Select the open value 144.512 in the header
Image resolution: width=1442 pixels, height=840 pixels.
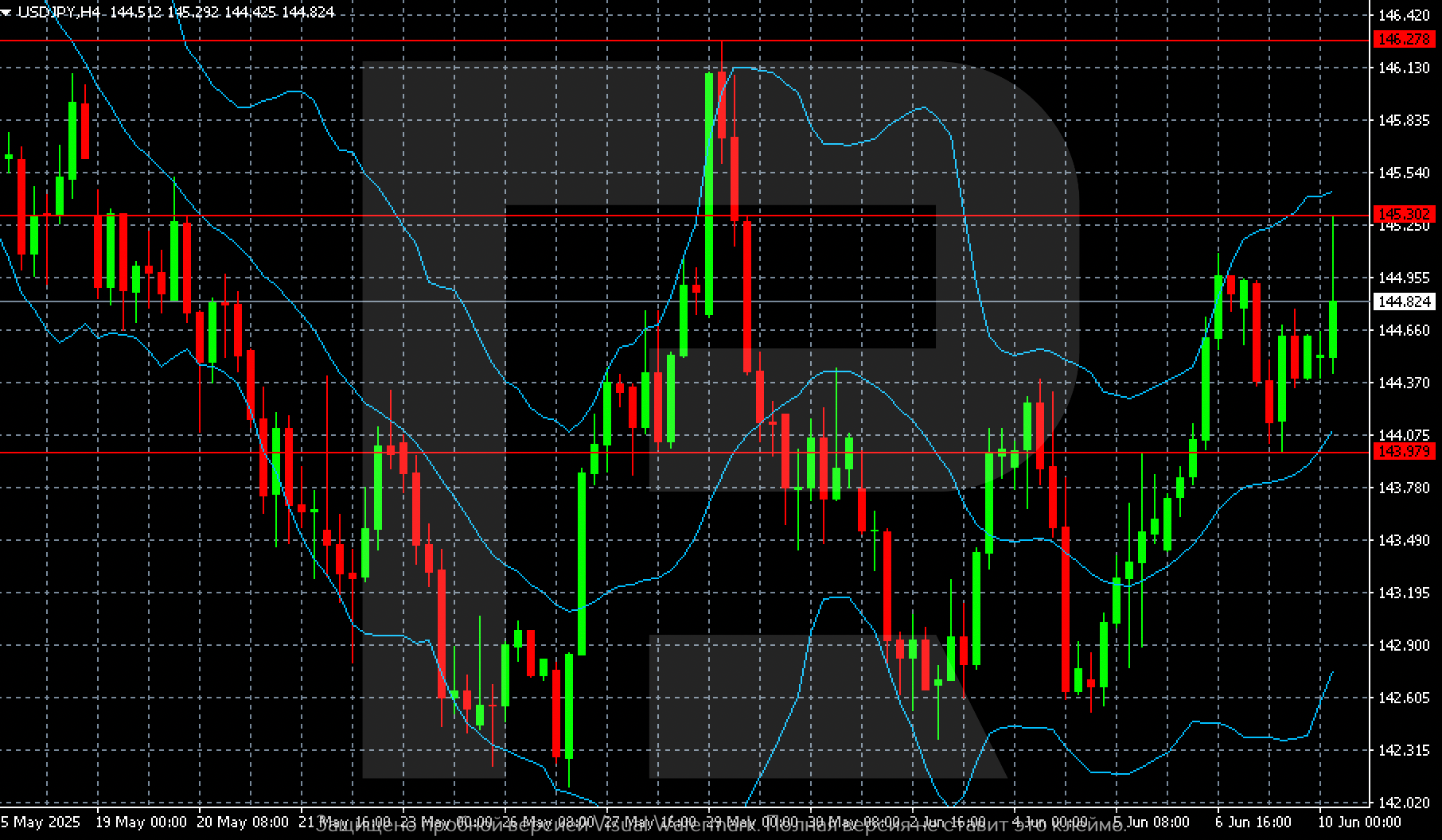pyautogui.click(x=137, y=12)
